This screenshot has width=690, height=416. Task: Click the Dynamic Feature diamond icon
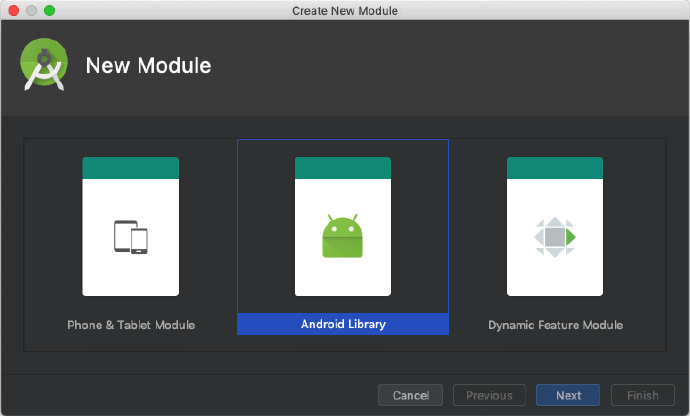tap(555, 237)
